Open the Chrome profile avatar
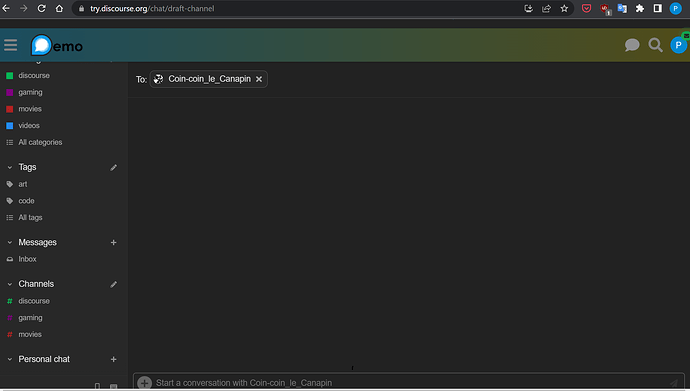 click(675, 8)
